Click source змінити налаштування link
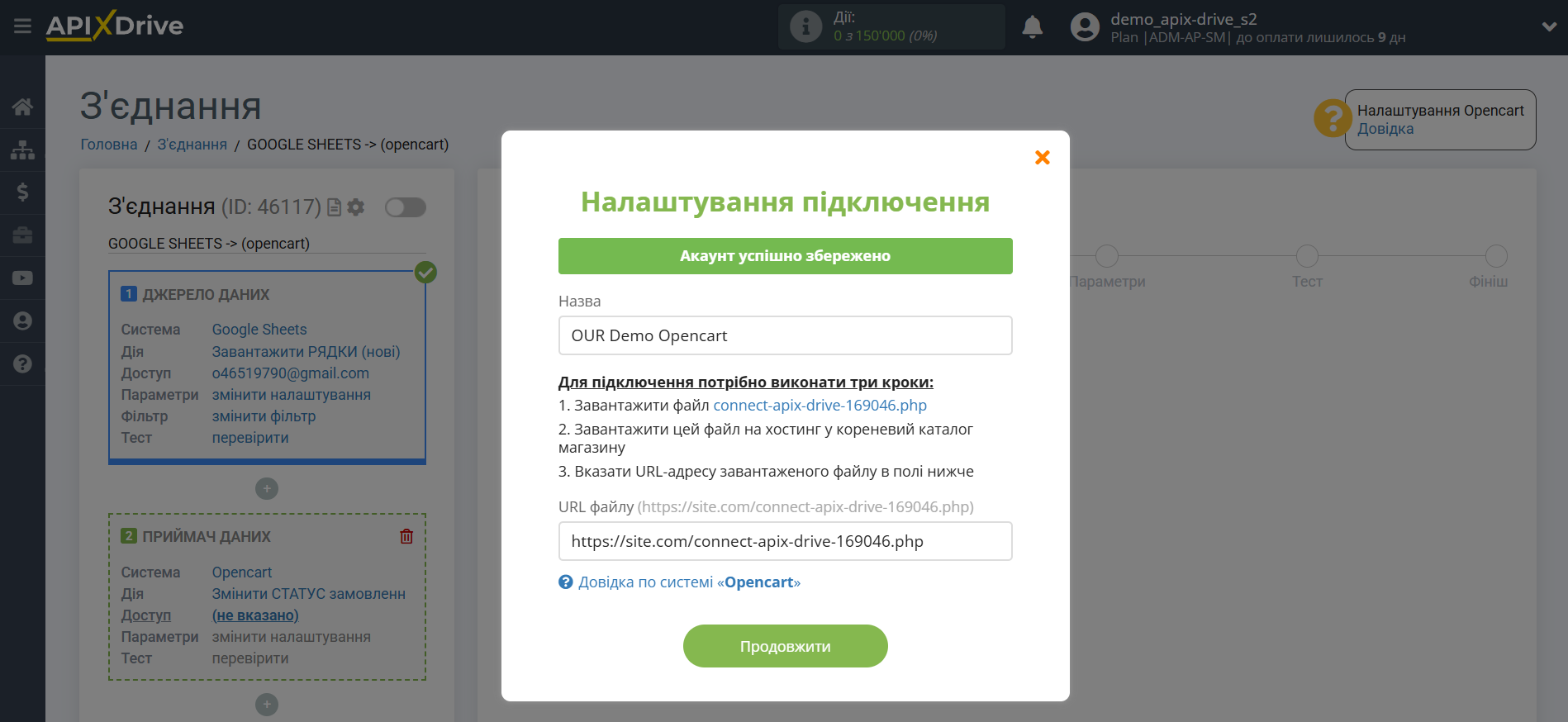The width and height of the screenshot is (1568, 722). [x=292, y=395]
